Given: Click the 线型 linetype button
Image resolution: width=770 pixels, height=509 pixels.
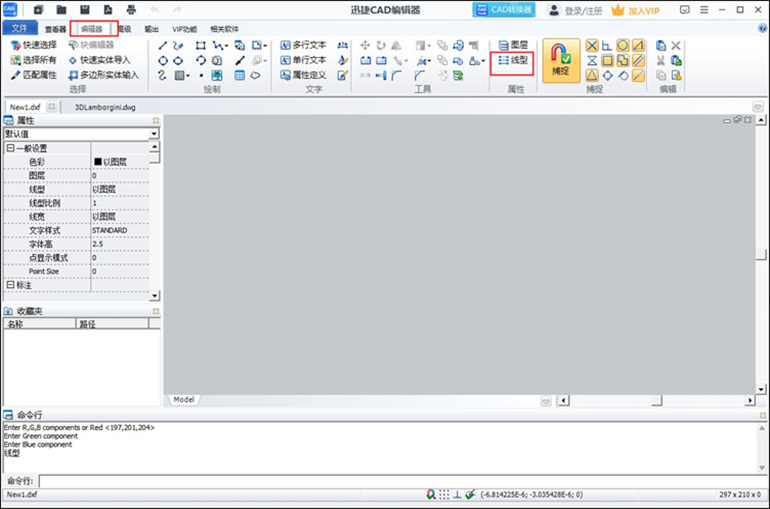Looking at the screenshot, I should tap(513, 60).
